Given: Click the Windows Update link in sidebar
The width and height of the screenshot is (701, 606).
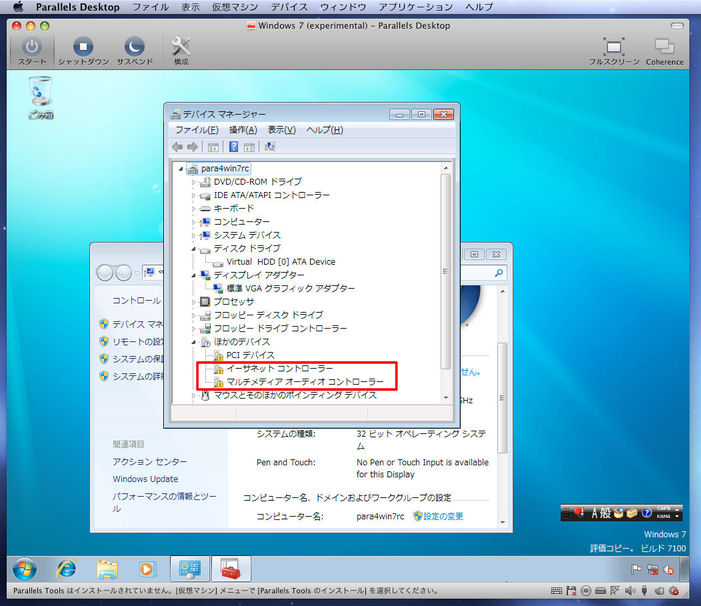Looking at the screenshot, I should click(x=145, y=479).
